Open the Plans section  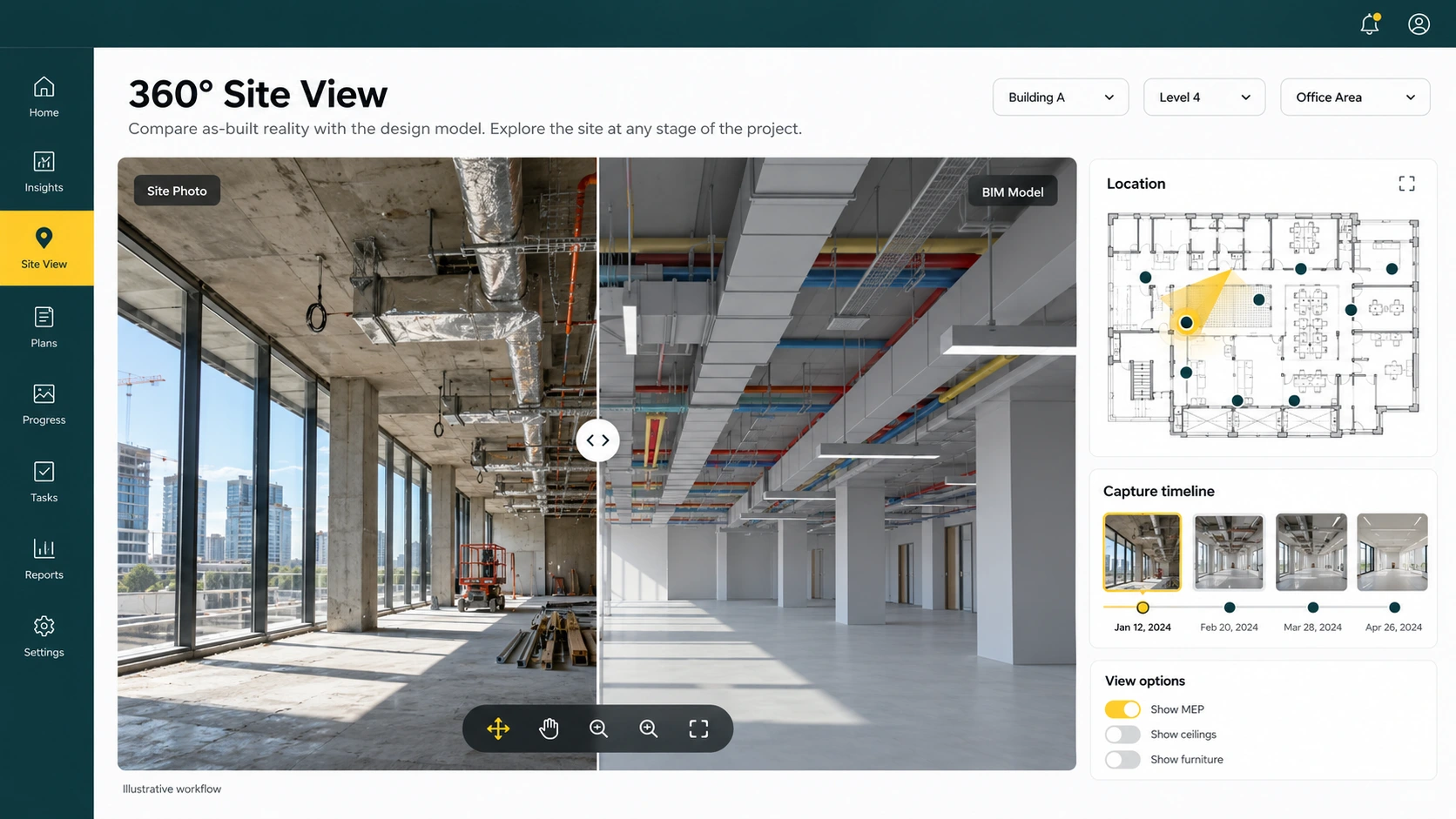(x=44, y=327)
